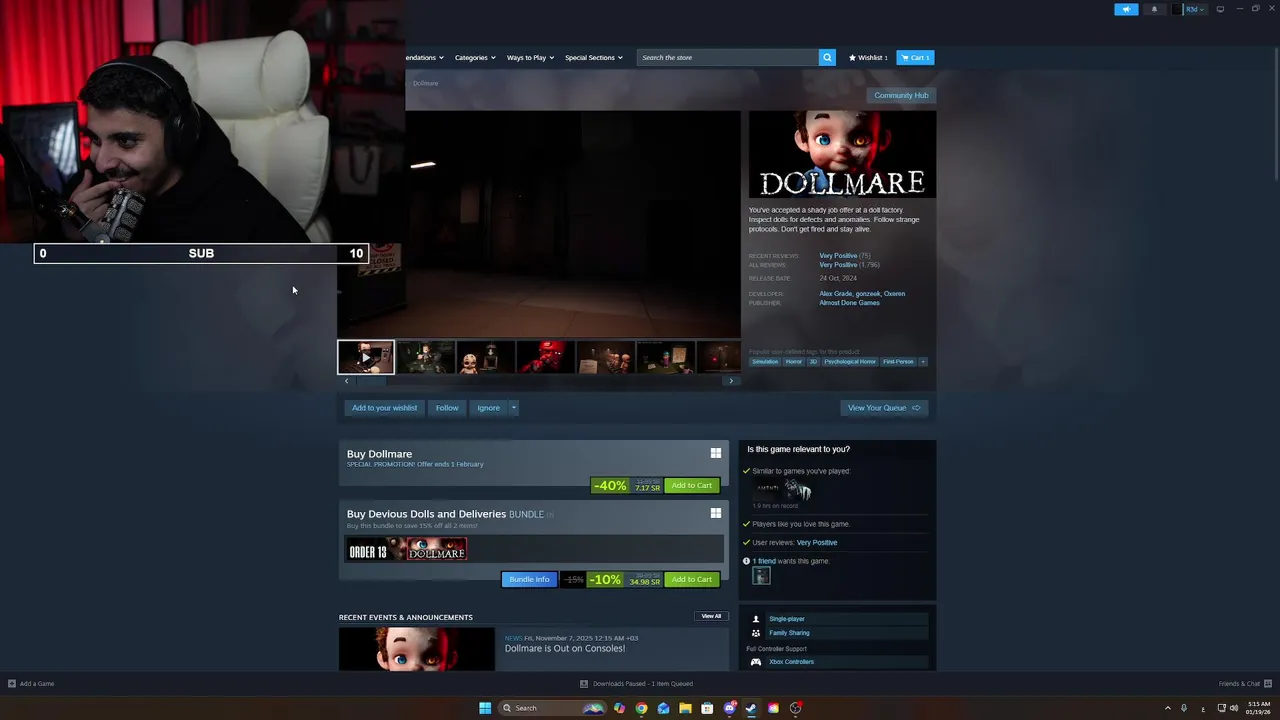The image size is (1280, 720).
Task: Open the friend avatar thumbnail
Action: [761, 575]
